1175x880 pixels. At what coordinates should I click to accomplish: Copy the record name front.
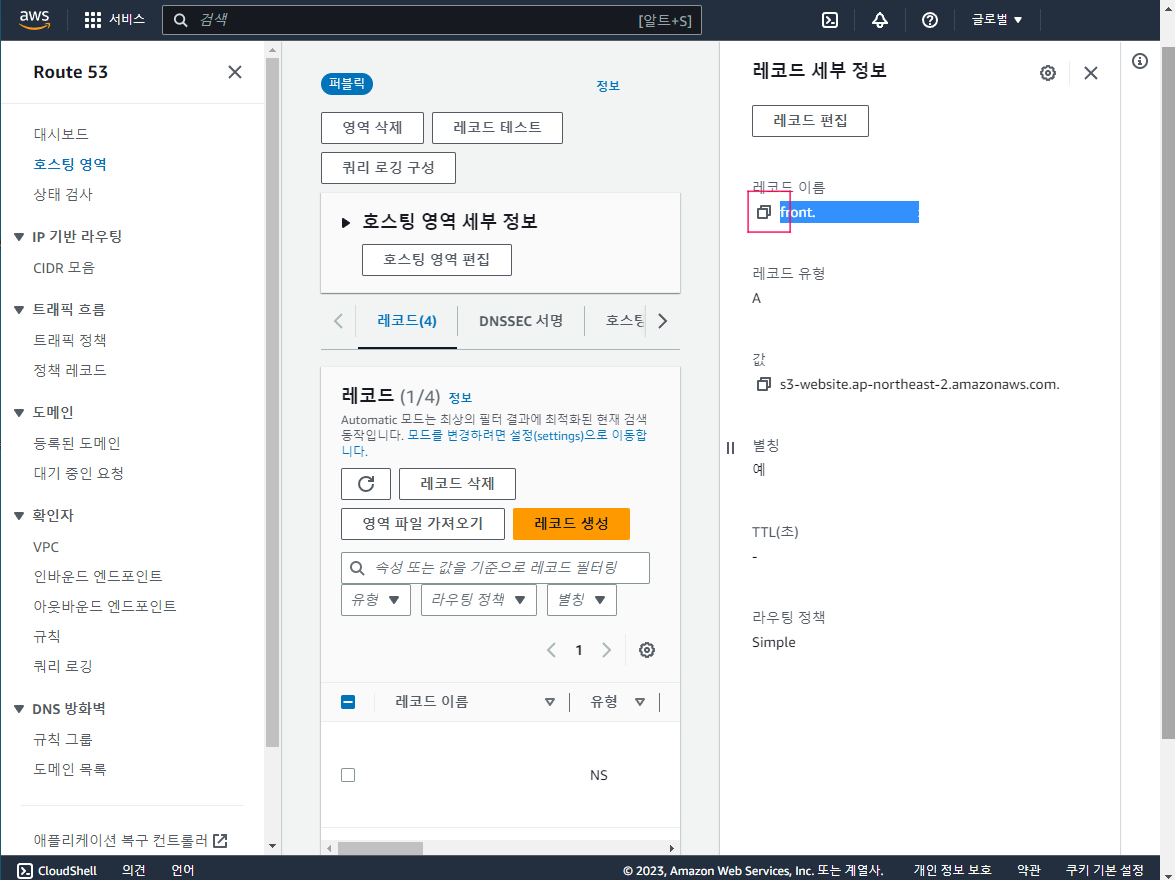click(764, 212)
